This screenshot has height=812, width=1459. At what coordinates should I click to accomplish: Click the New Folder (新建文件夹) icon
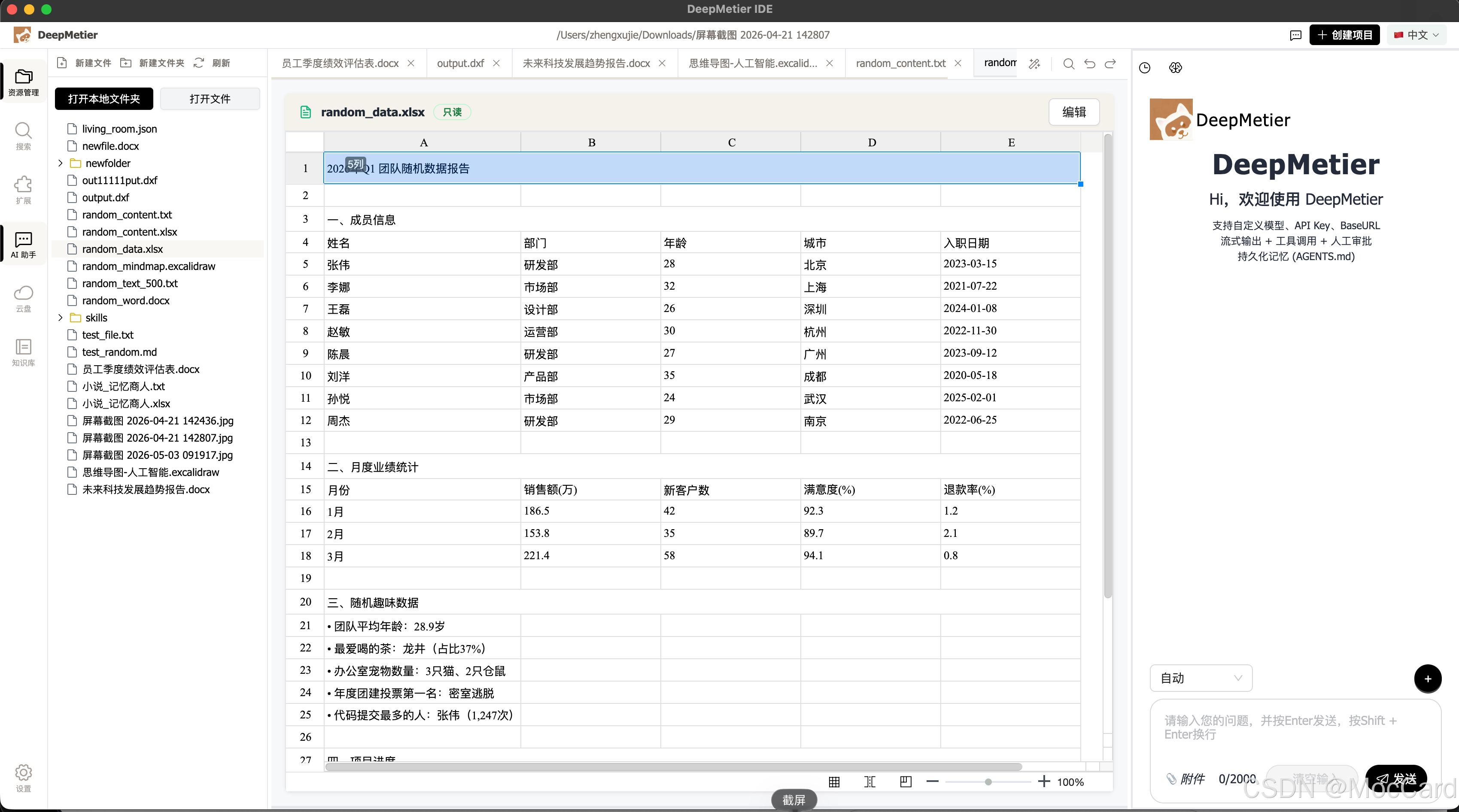tap(126, 63)
